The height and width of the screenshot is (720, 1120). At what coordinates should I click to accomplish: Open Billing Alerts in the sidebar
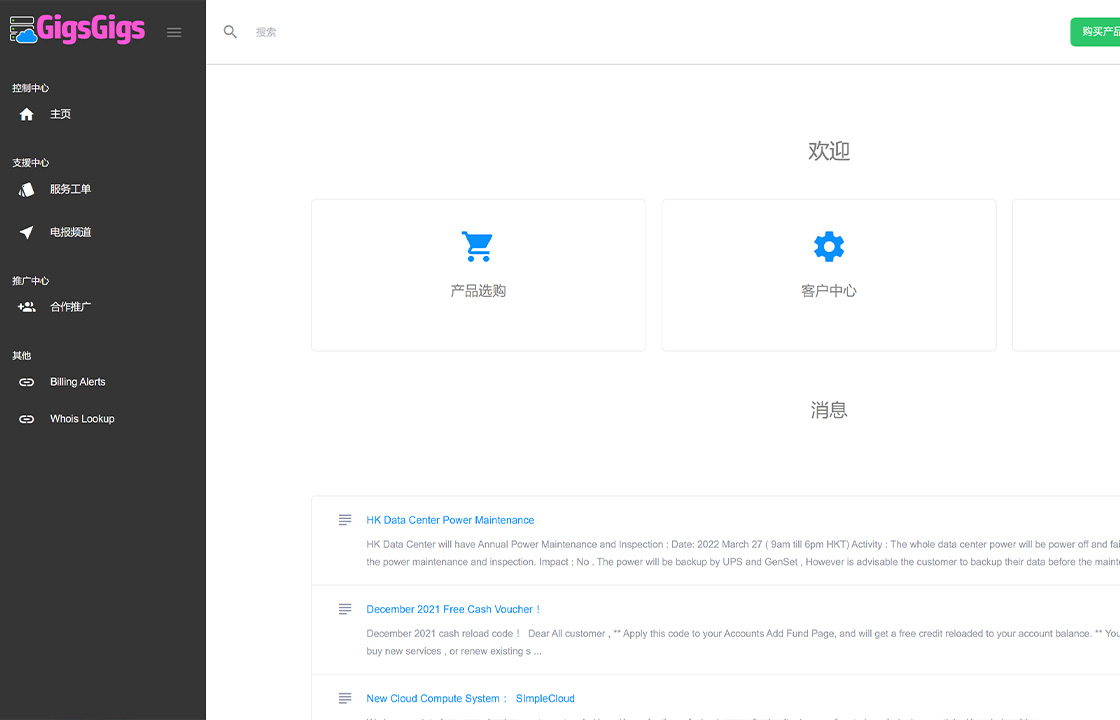point(78,382)
